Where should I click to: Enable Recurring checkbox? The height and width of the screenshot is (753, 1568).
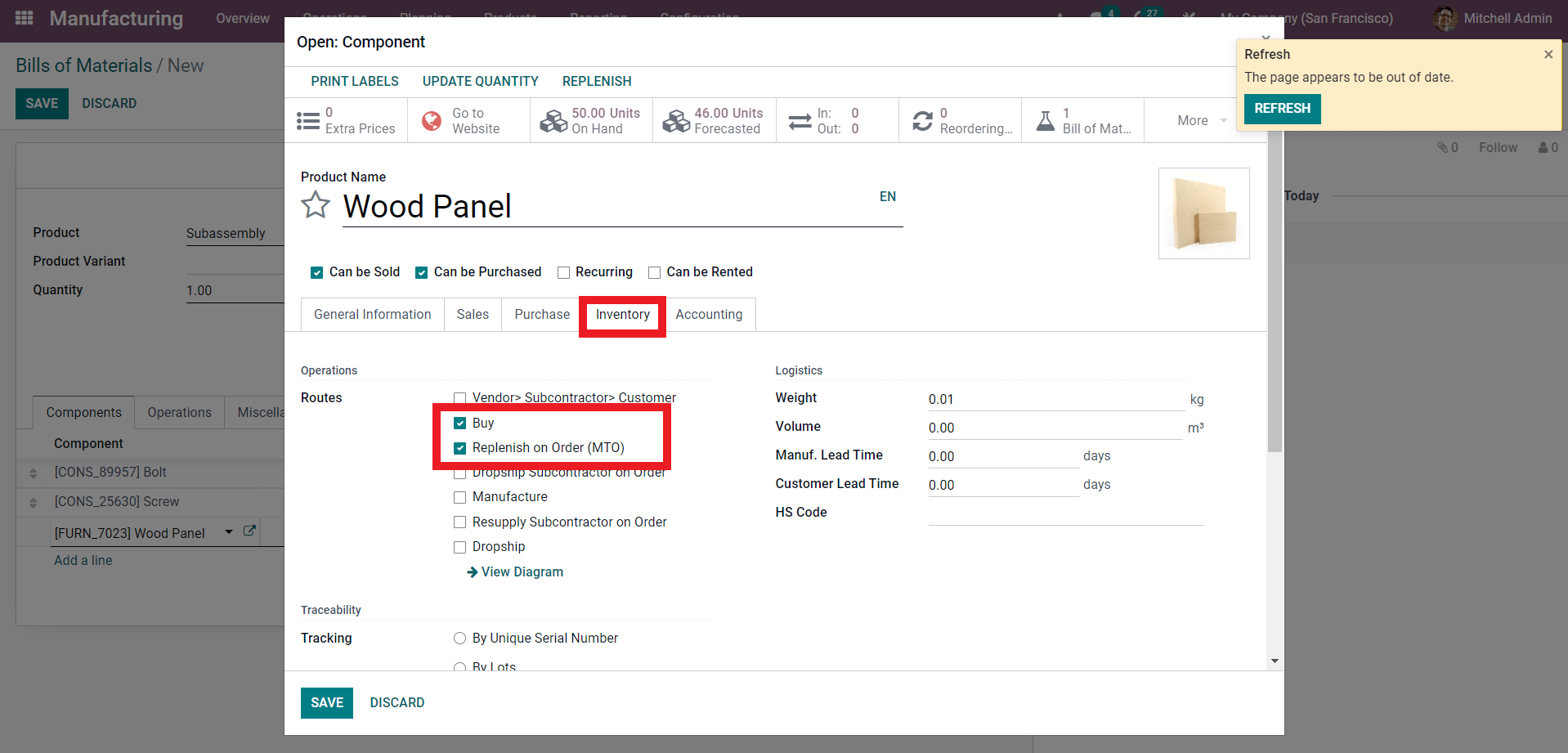click(563, 272)
